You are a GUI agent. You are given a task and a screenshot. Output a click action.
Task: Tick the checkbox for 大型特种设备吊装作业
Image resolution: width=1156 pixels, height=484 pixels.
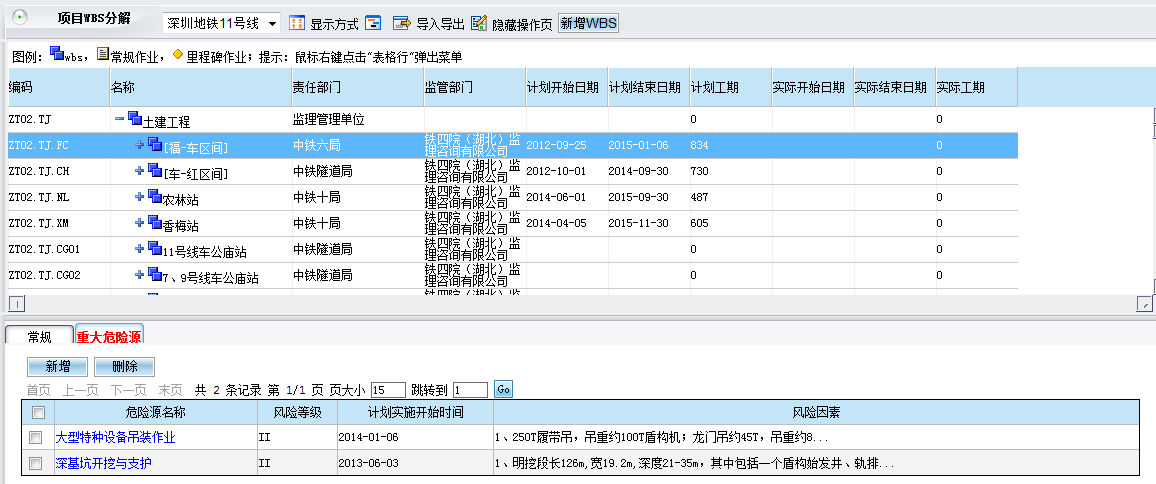(36, 437)
